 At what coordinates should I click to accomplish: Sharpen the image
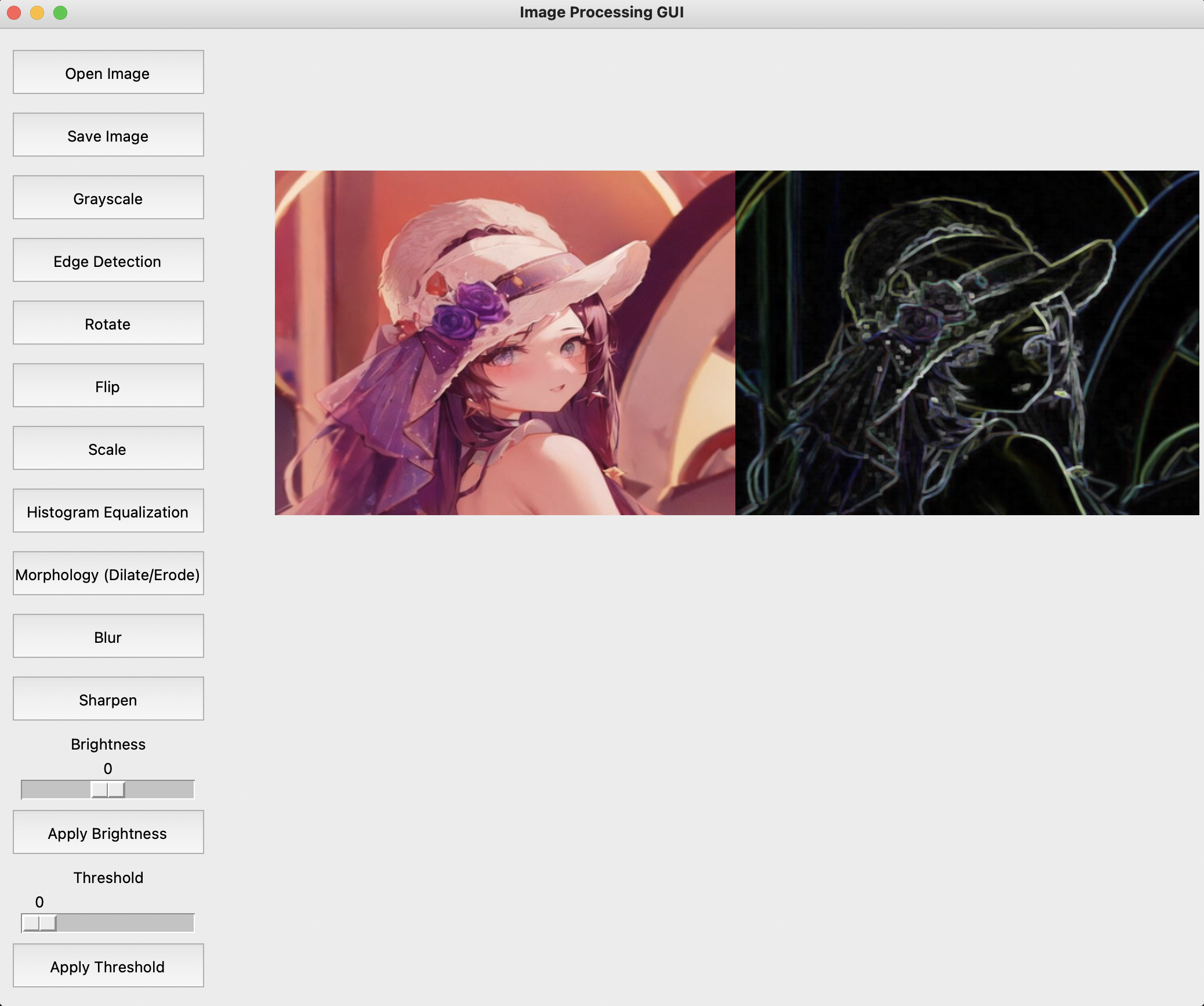108,699
